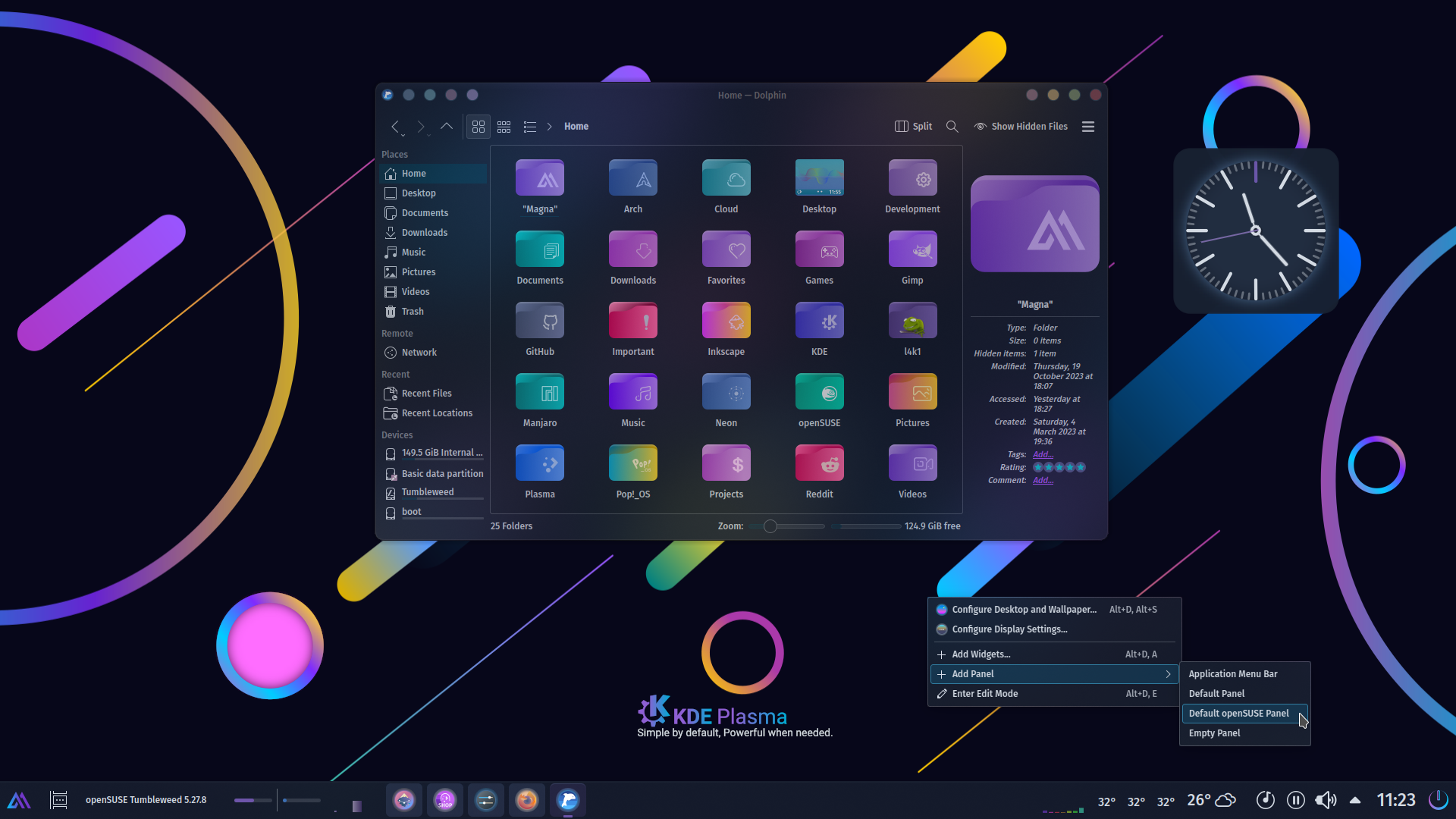Select Application Menu Bar panel option
This screenshot has width=1456, height=819.
(x=1244, y=674)
